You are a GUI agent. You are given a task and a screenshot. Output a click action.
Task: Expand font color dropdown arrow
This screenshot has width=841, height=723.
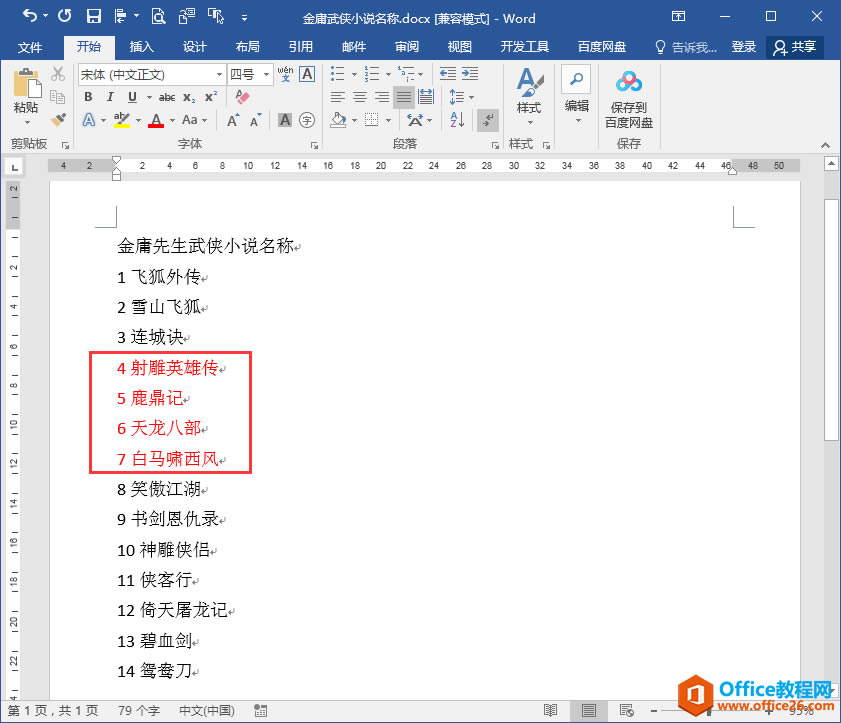tap(172, 120)
